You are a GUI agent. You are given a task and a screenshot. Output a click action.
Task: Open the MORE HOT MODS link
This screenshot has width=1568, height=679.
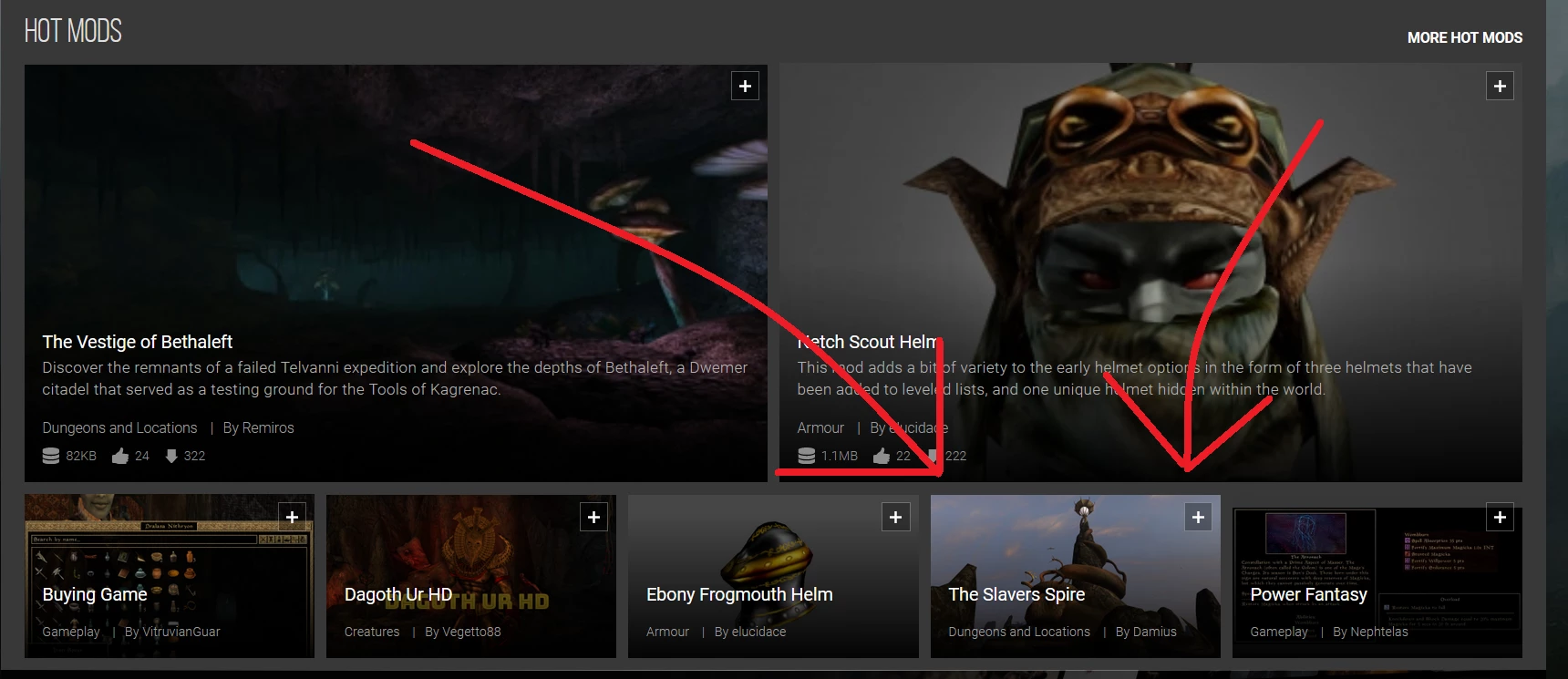tap(1464, 37)
